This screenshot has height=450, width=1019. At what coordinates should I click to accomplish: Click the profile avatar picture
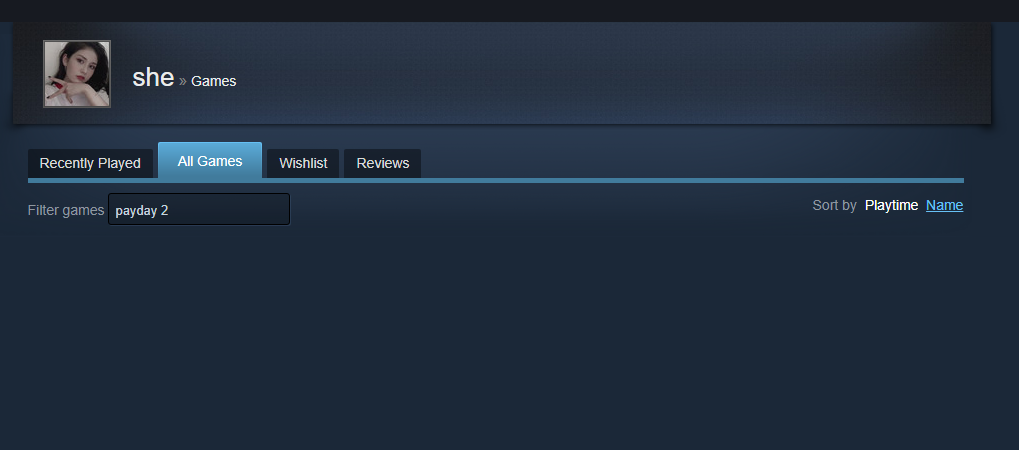(77, 73)
